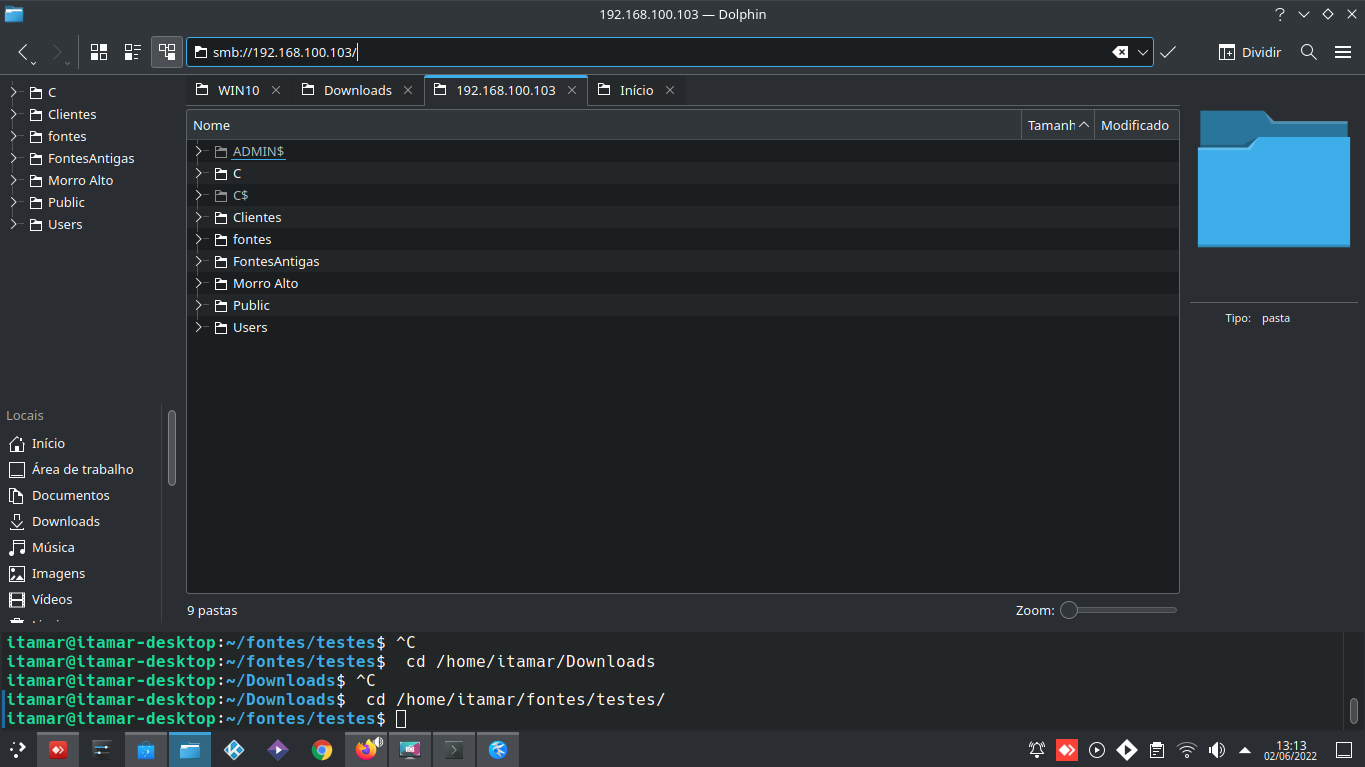
Task: Switch to Compact view mode
Action: (x=133, y=52)
